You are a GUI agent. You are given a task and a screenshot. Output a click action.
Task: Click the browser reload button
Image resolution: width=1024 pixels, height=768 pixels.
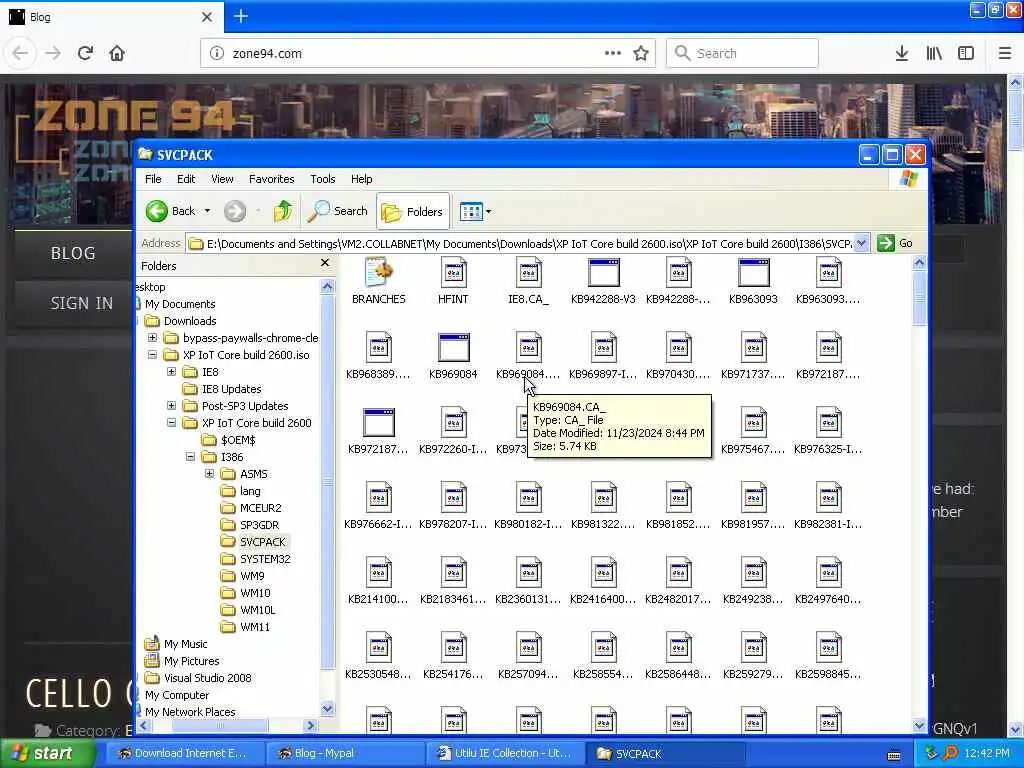[85, 53]
